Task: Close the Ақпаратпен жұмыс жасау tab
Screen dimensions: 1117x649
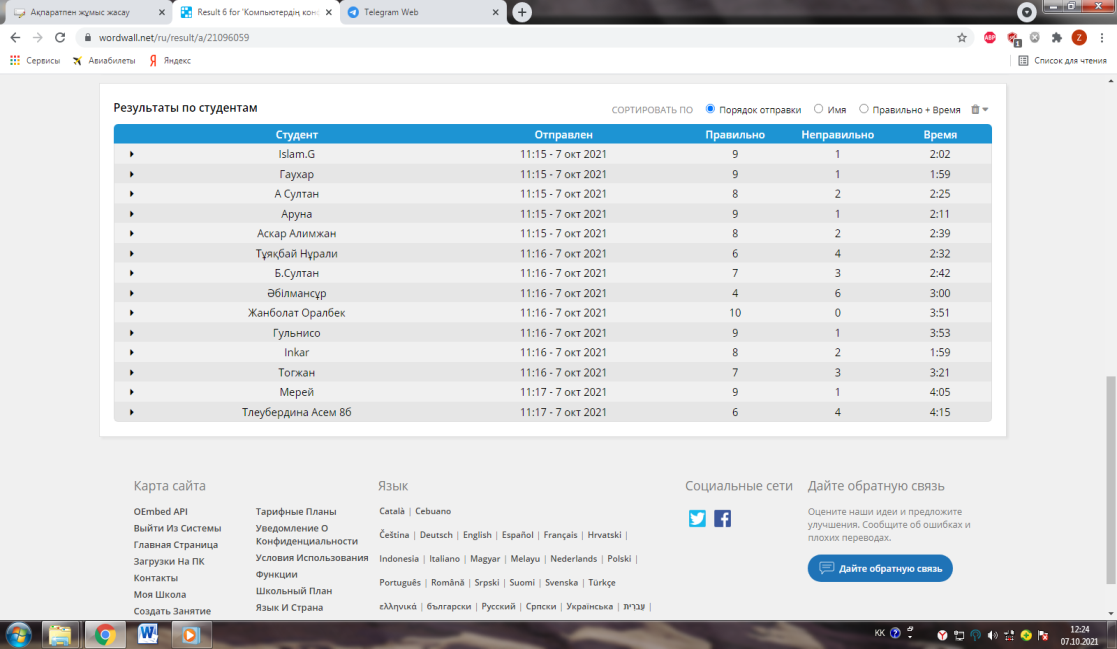Action: click(161, 12)
